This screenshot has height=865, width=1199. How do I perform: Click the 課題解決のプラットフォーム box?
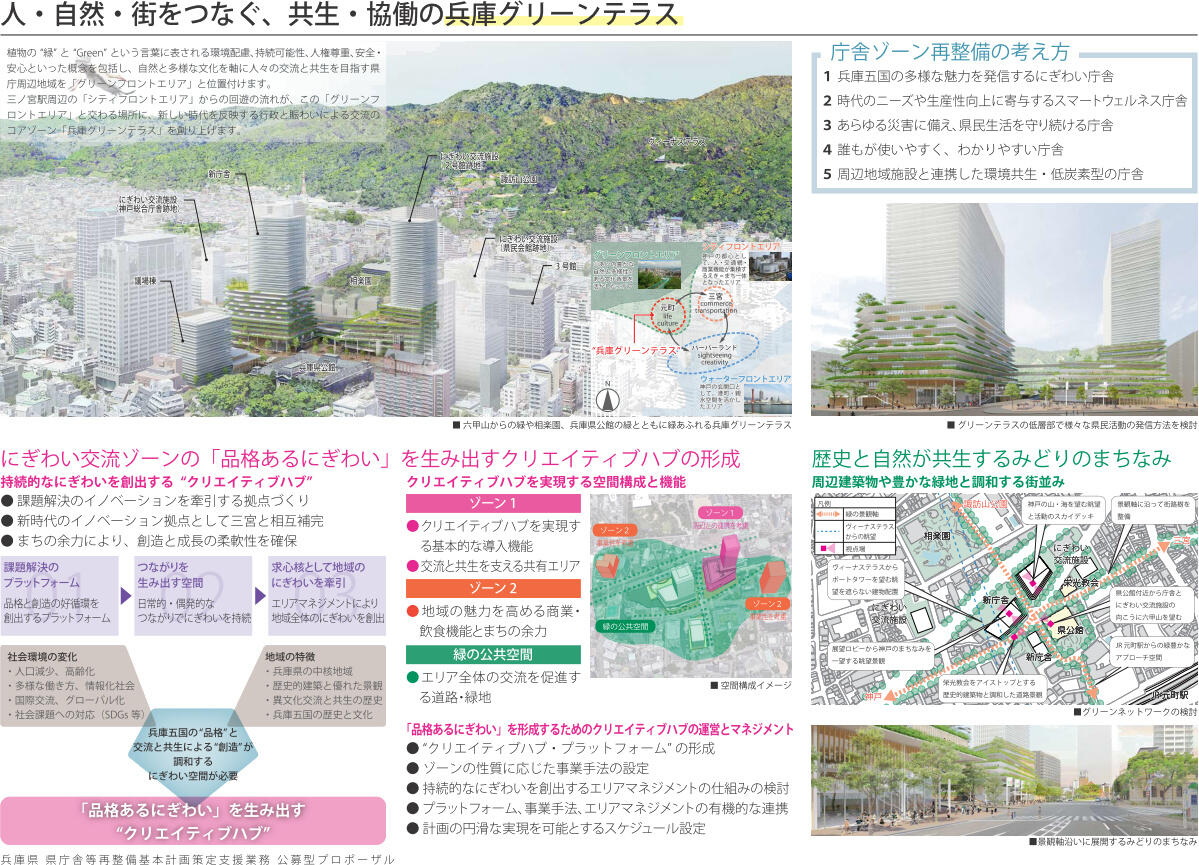pyautogui.click(x=60, y=595)
